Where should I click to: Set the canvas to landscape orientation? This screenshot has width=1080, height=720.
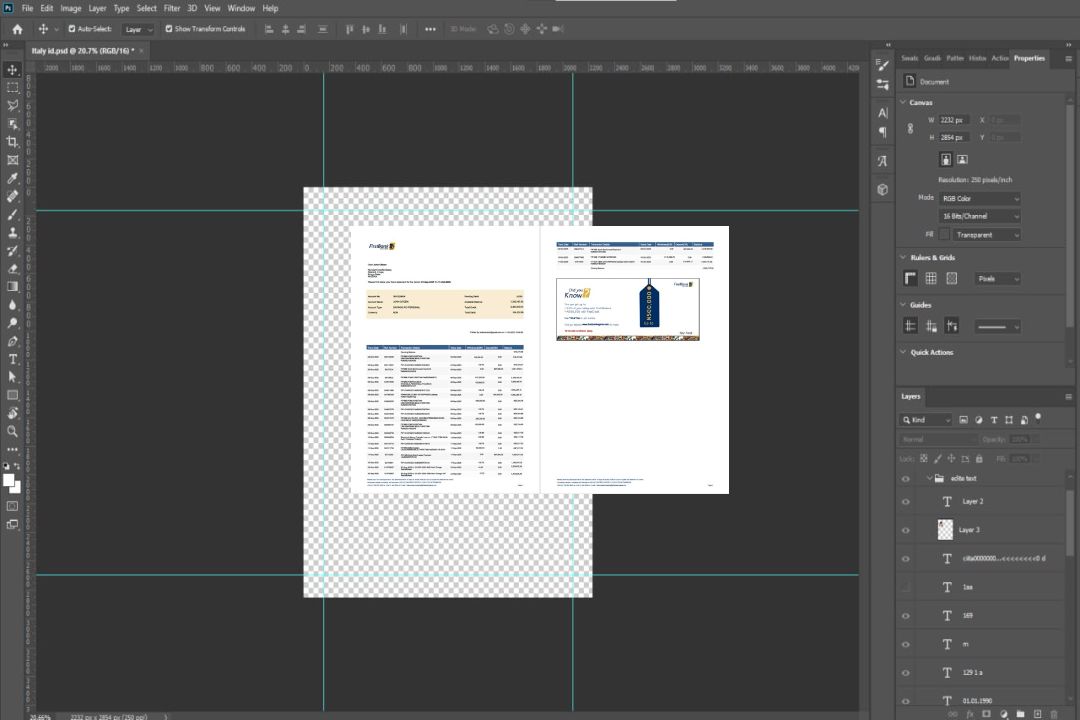(x=962, y=159)
